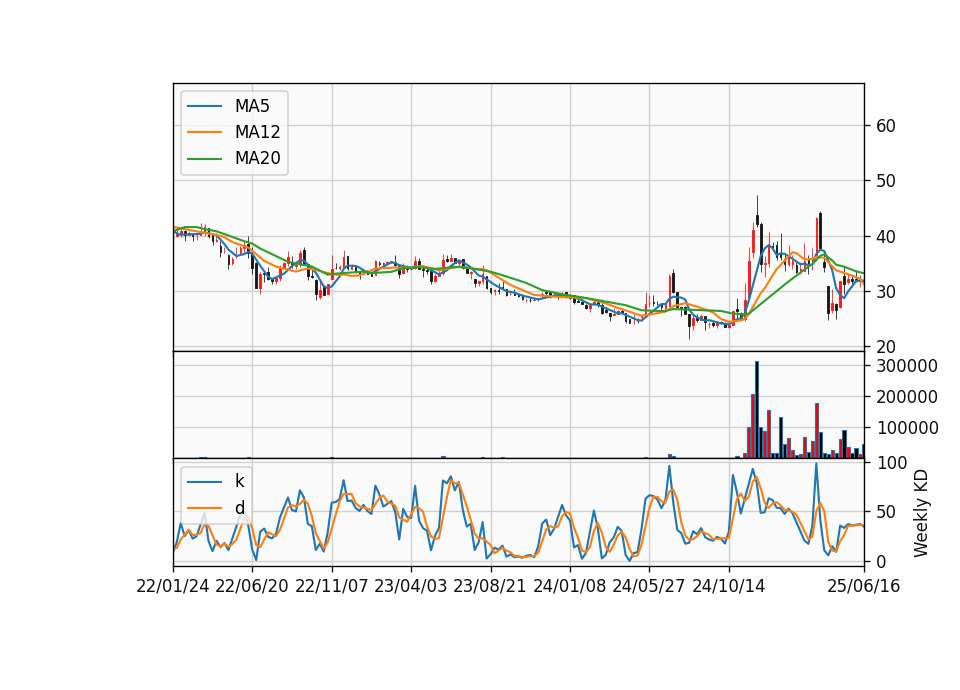Screen dimensions: 960x690
Task: Click the tallest volume bar above 300000
Action: tap(757, 410)
